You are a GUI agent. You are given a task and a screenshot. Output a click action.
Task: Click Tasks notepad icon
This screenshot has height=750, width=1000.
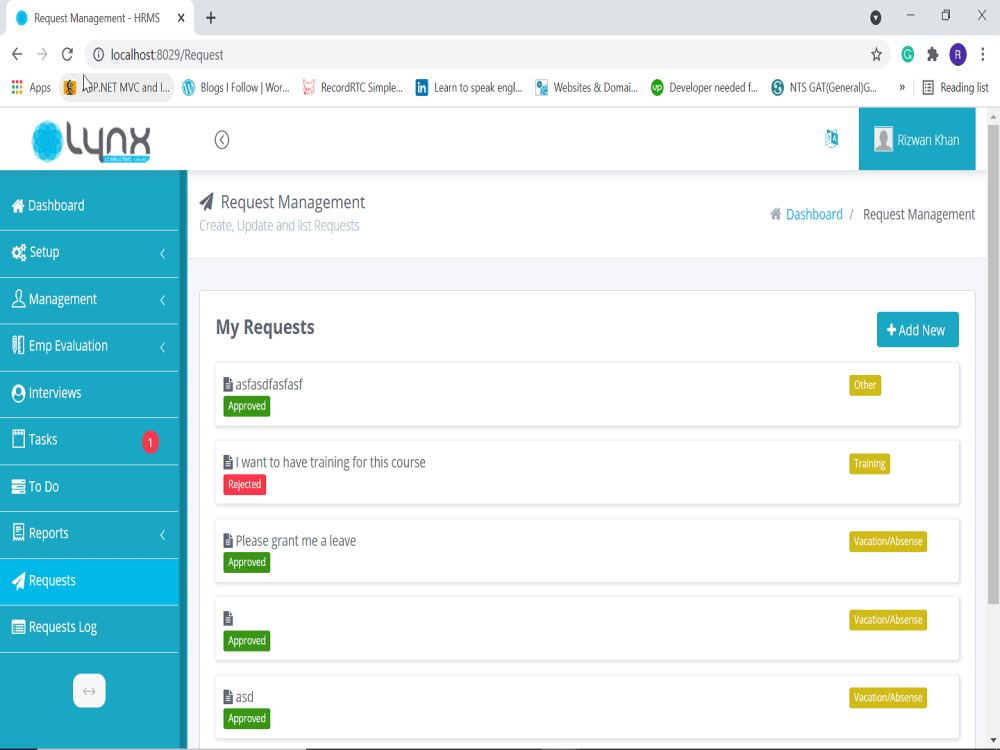pyautogui.click(x=18, y=439)
